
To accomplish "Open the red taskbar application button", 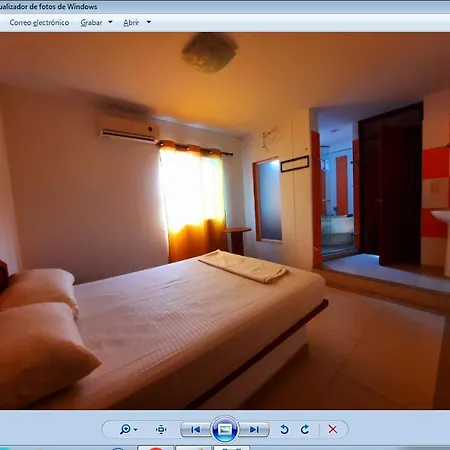I will [x=155, y=448].
